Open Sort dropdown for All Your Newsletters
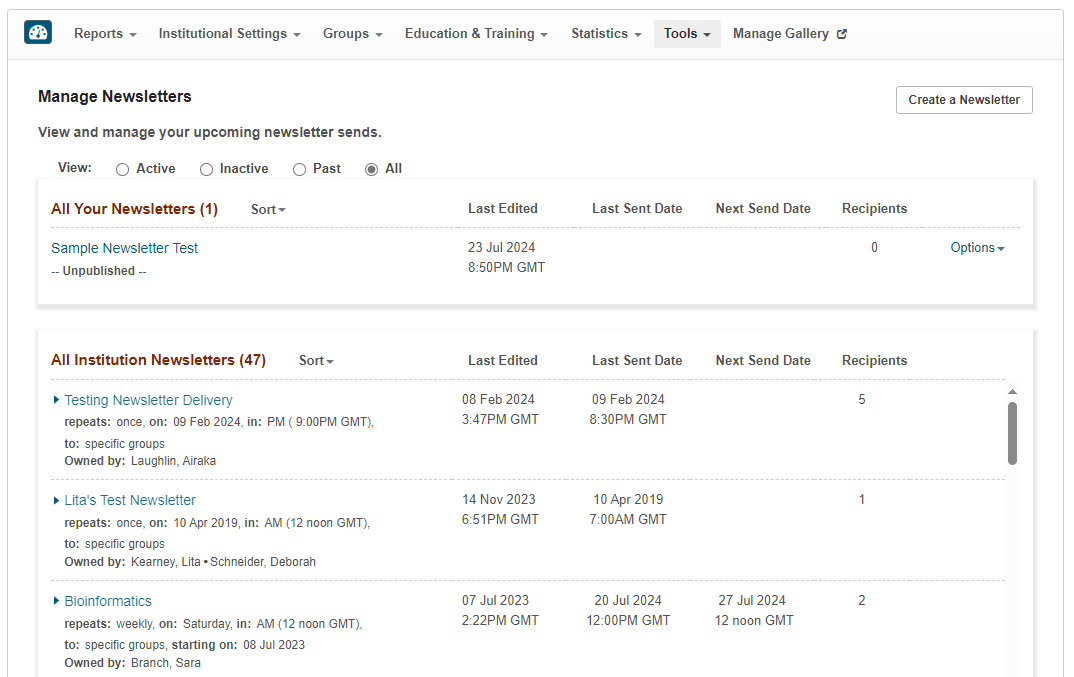Image resolution: width=1074 pixels, height=677 pixels. (268, 209)
